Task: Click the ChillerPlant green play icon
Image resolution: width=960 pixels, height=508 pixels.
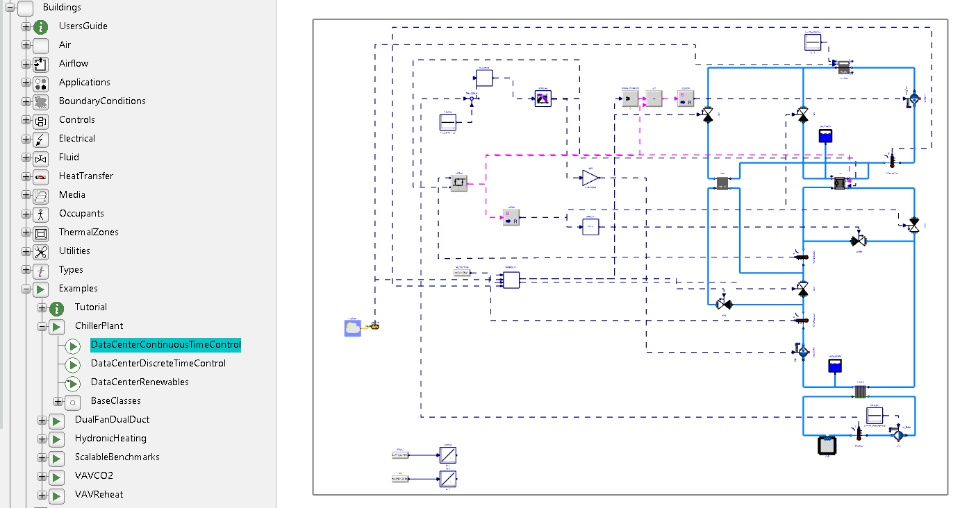Action: click(x=56, y=327)
